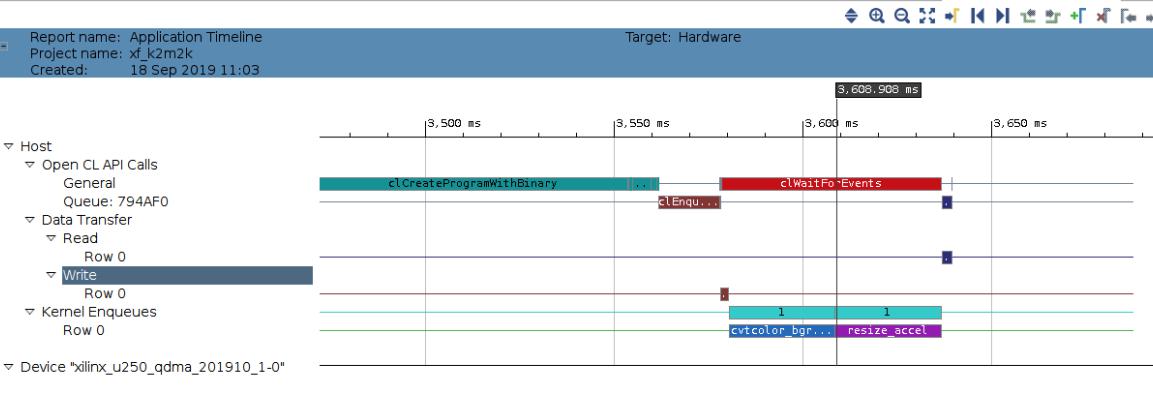The image size is (1153, 400).
Task: Select the General row label
Action: click(89, 183)
